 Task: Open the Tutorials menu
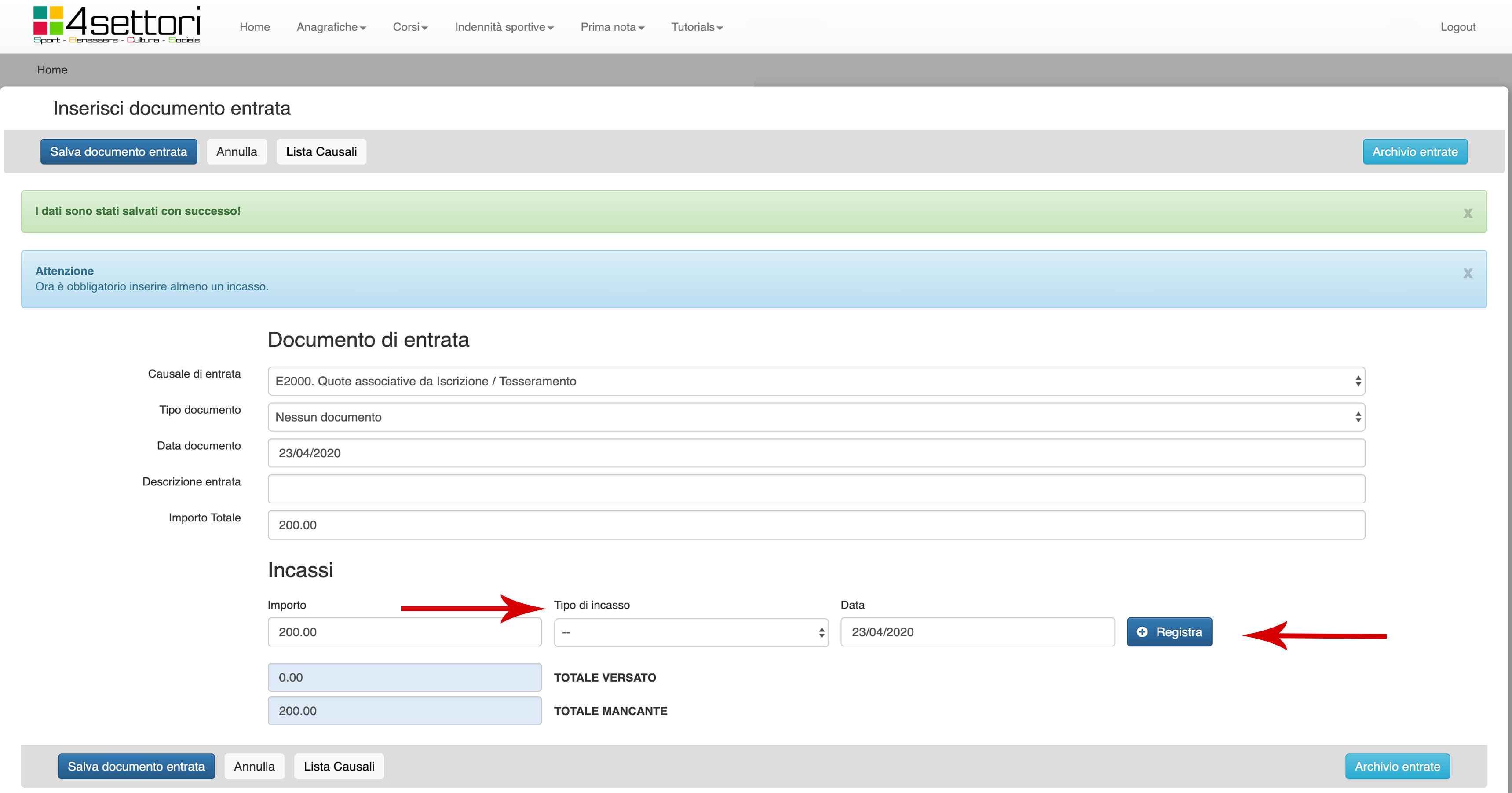tap(696, 27)
